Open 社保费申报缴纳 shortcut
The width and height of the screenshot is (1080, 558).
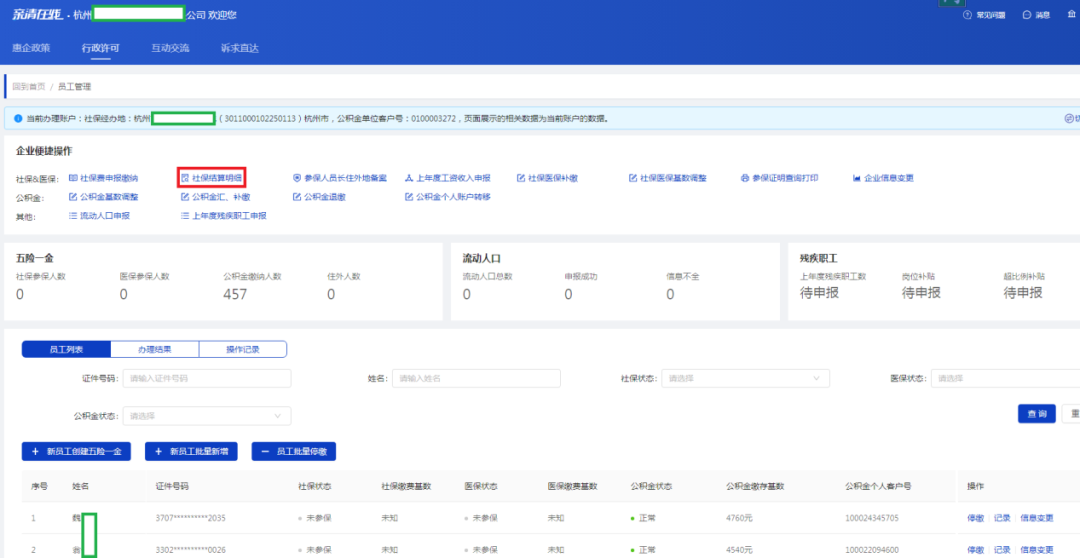click(x=108, y=178)
